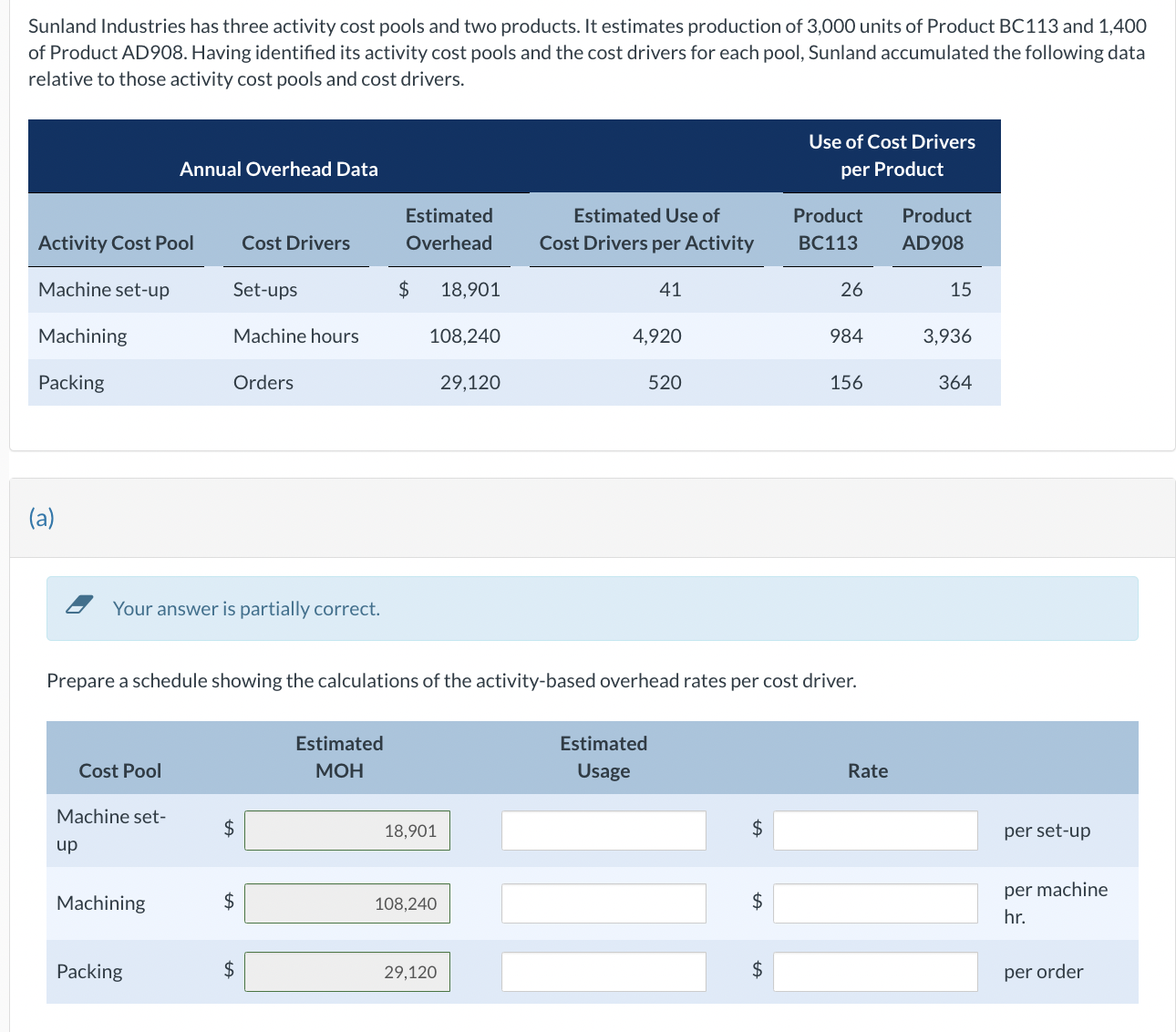The height and width of the screenshot is (1032, 1176).
Task: Select the prefilled 18,901 Estimated MOH field
Action: point(346,830)
